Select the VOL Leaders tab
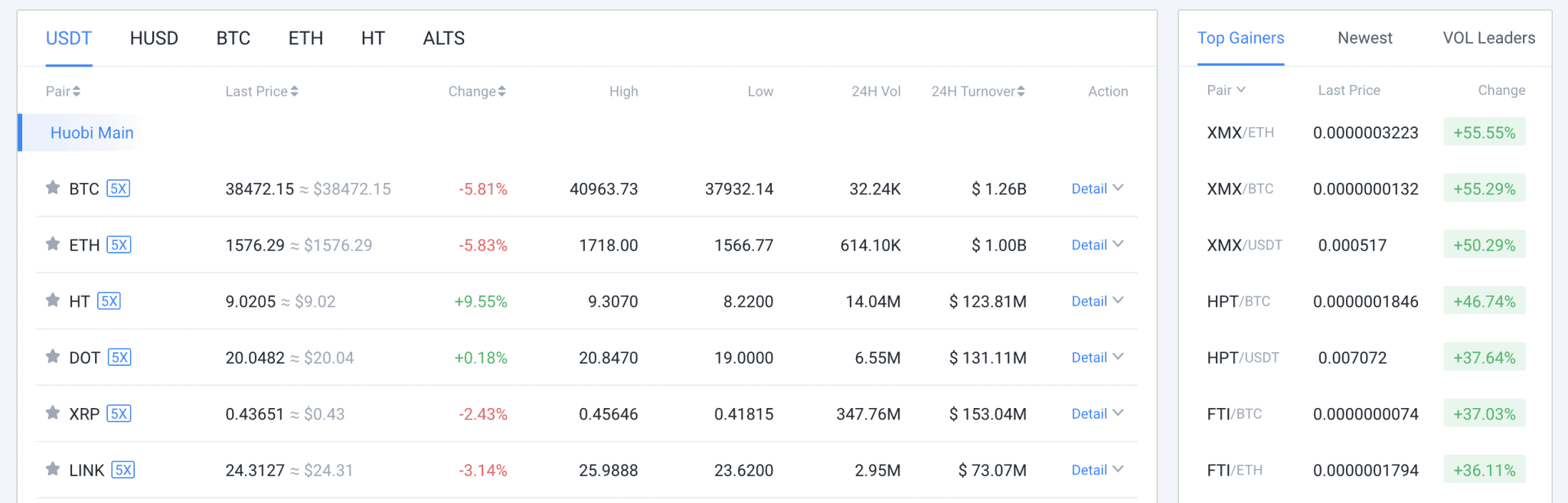This screenshot has width=1568, height=503. 1489,38
